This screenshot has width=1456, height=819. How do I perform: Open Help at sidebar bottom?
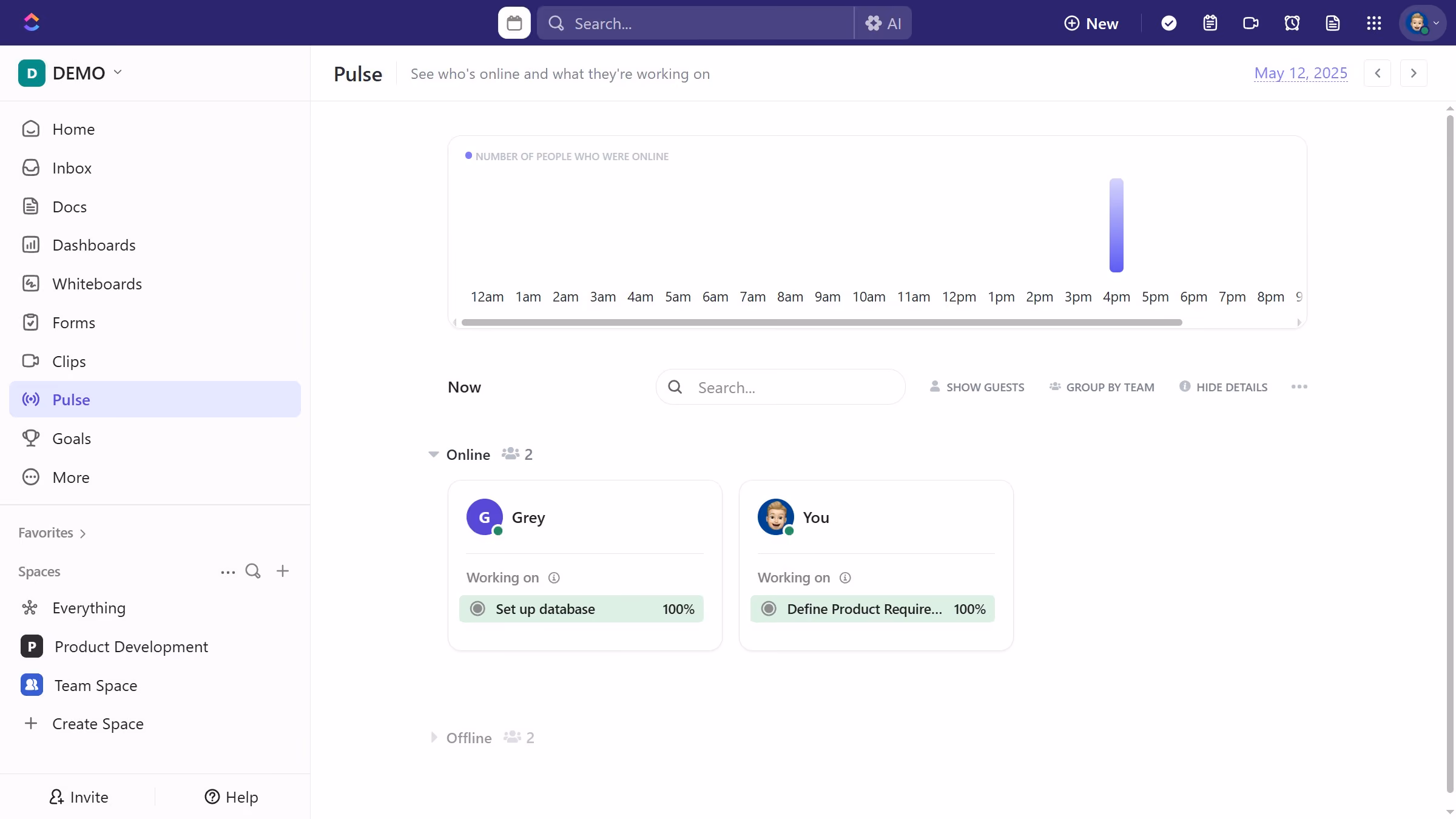[x=231, y=797]
